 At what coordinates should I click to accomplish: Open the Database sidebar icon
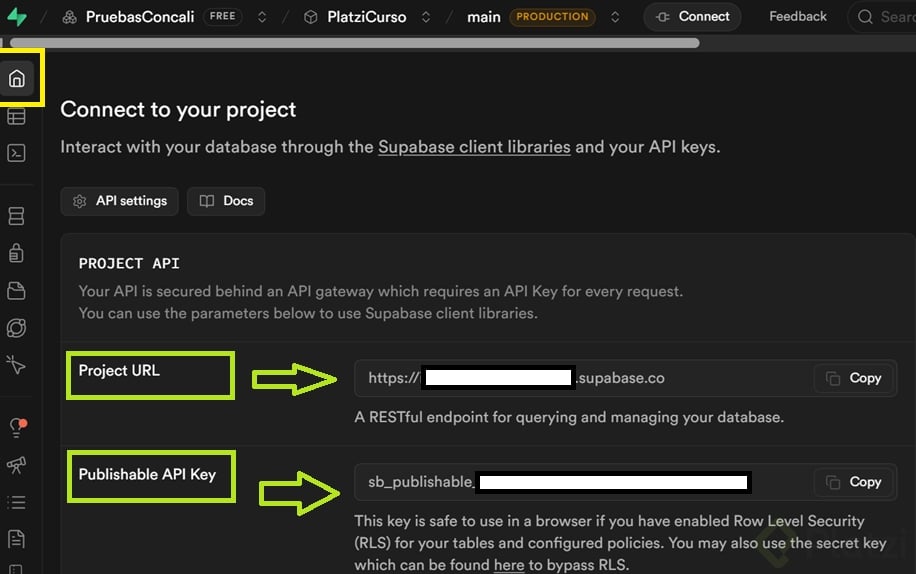(16, 216)
